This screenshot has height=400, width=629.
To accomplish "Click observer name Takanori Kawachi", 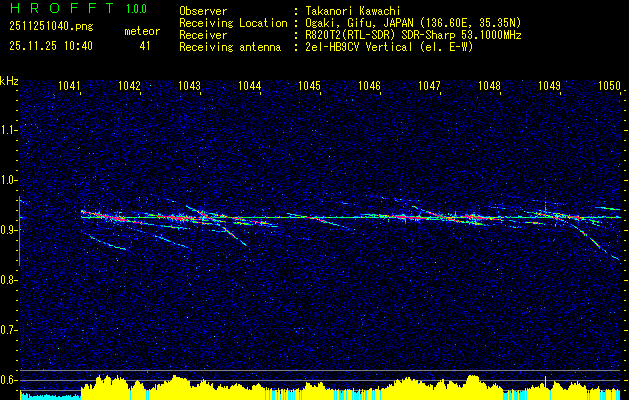I will tap(353, 11).
